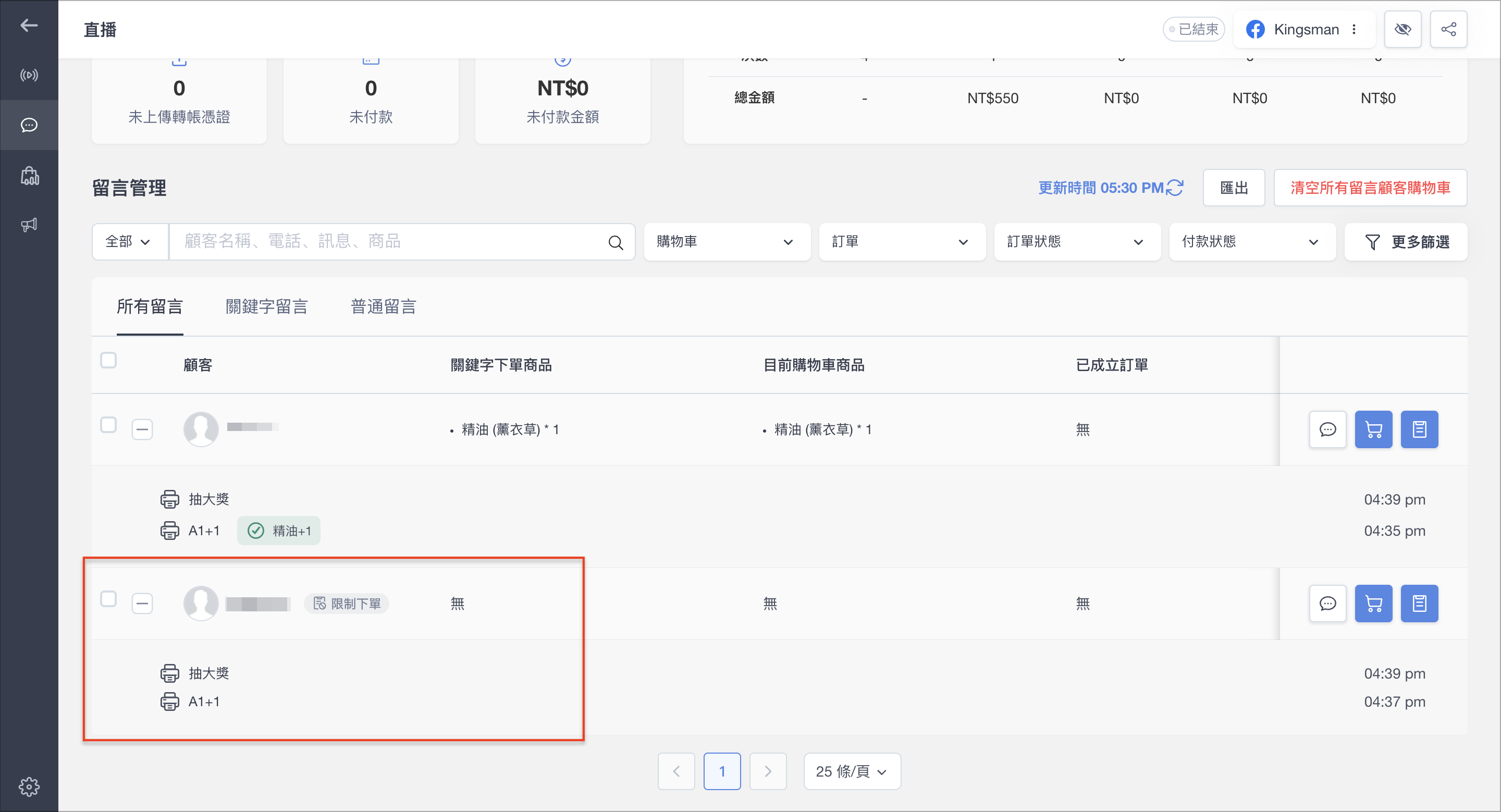Open the store sidebar icon
Viewport: 1501px width, 812px height.
(x=29, y=175)
